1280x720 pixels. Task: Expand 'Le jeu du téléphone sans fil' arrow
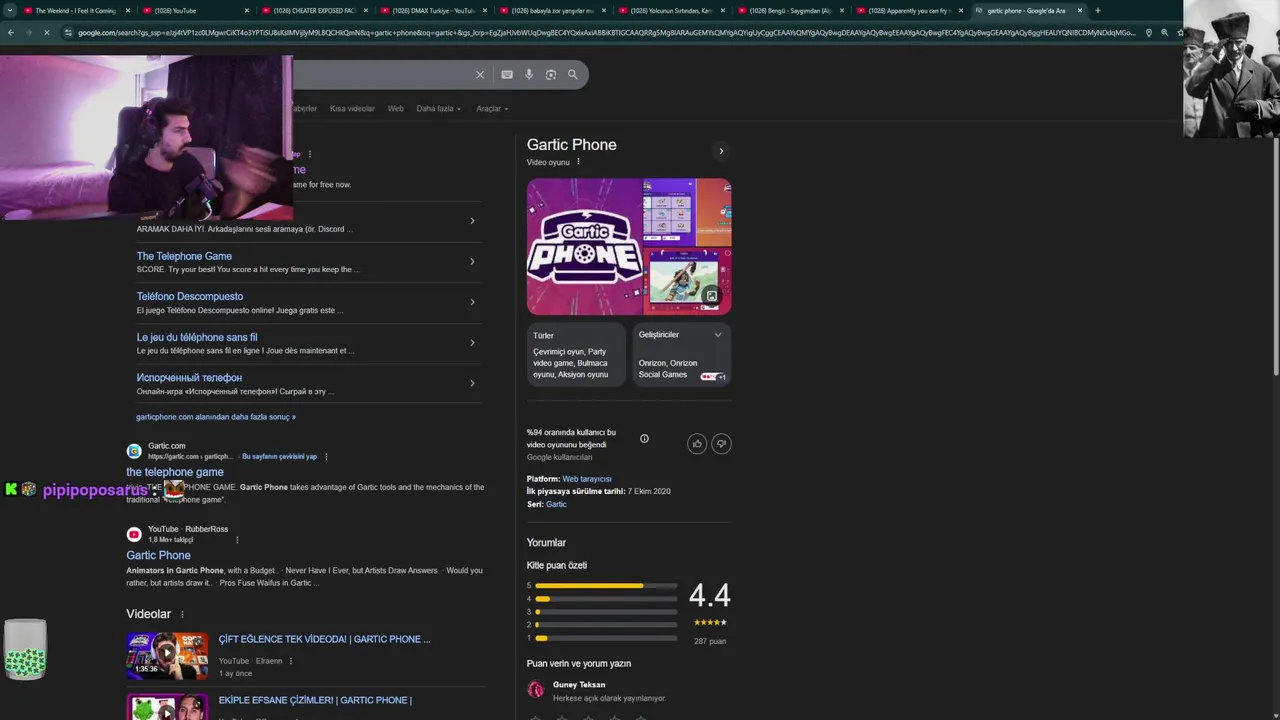pos(472,343)
